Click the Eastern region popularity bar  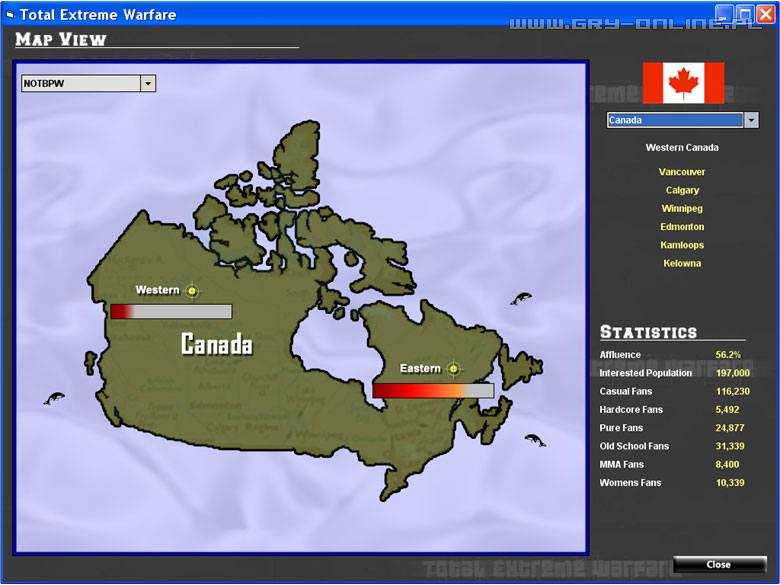click(433, 390)
